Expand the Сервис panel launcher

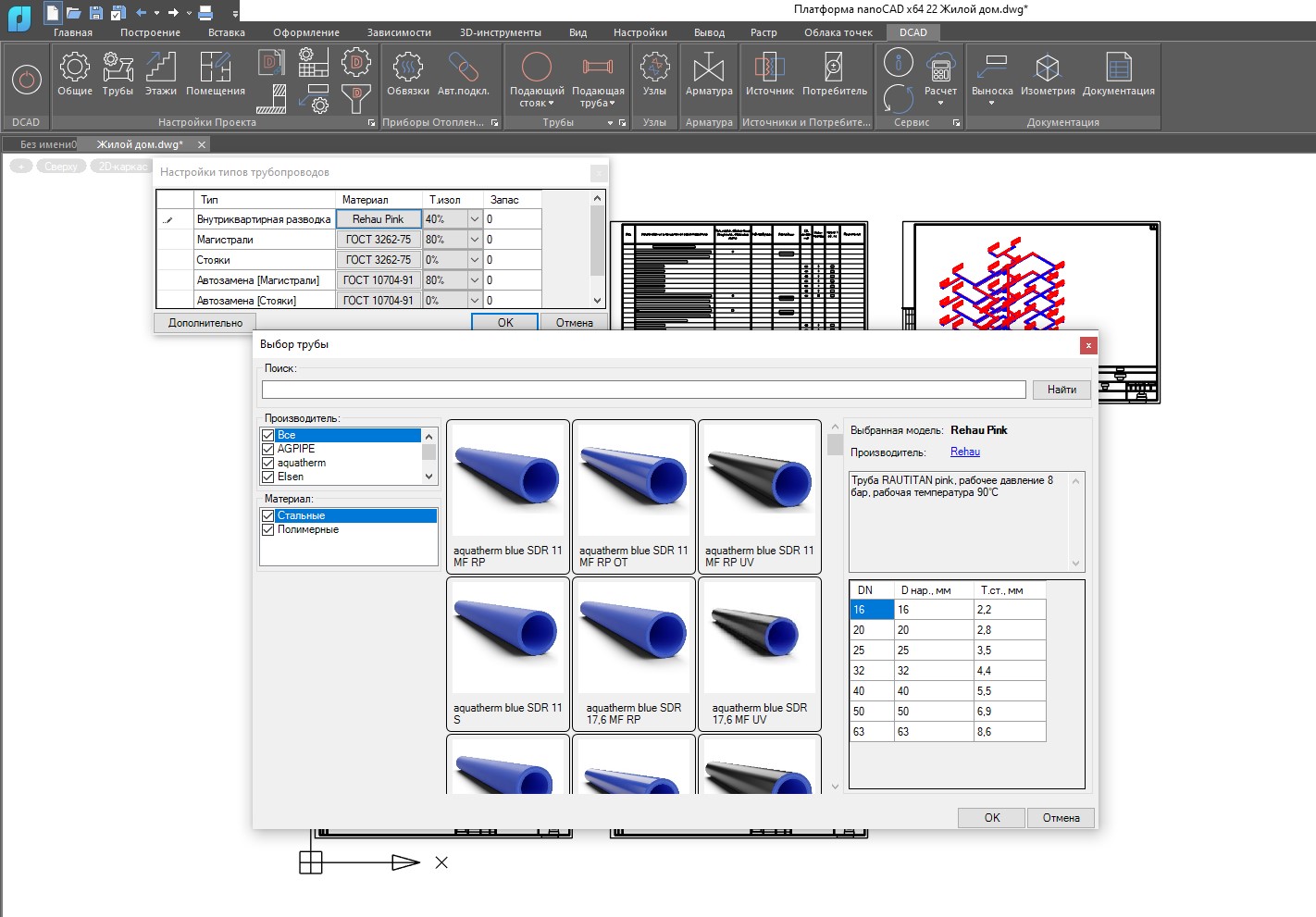coord(956,123)
